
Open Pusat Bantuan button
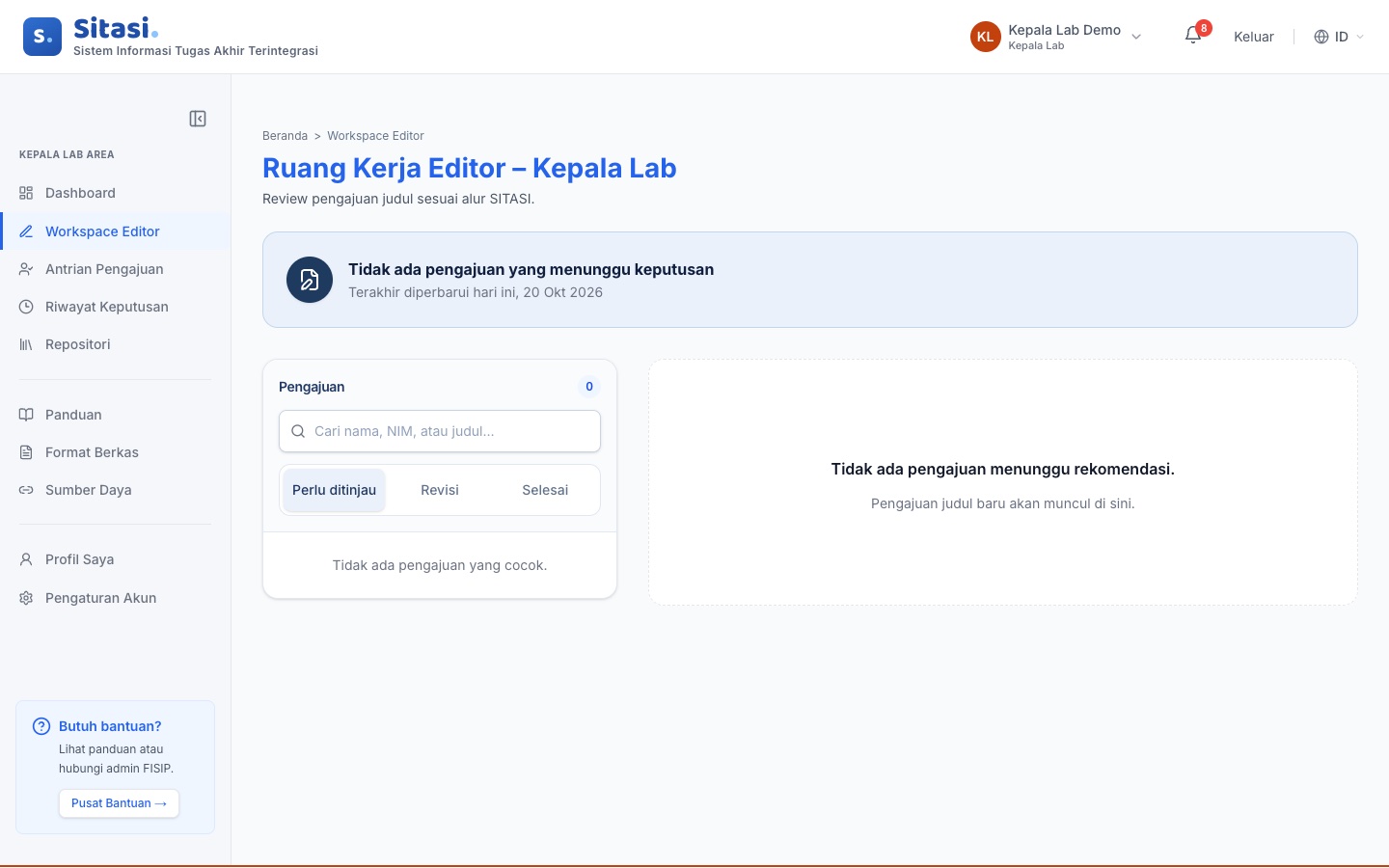coord(119,803)
